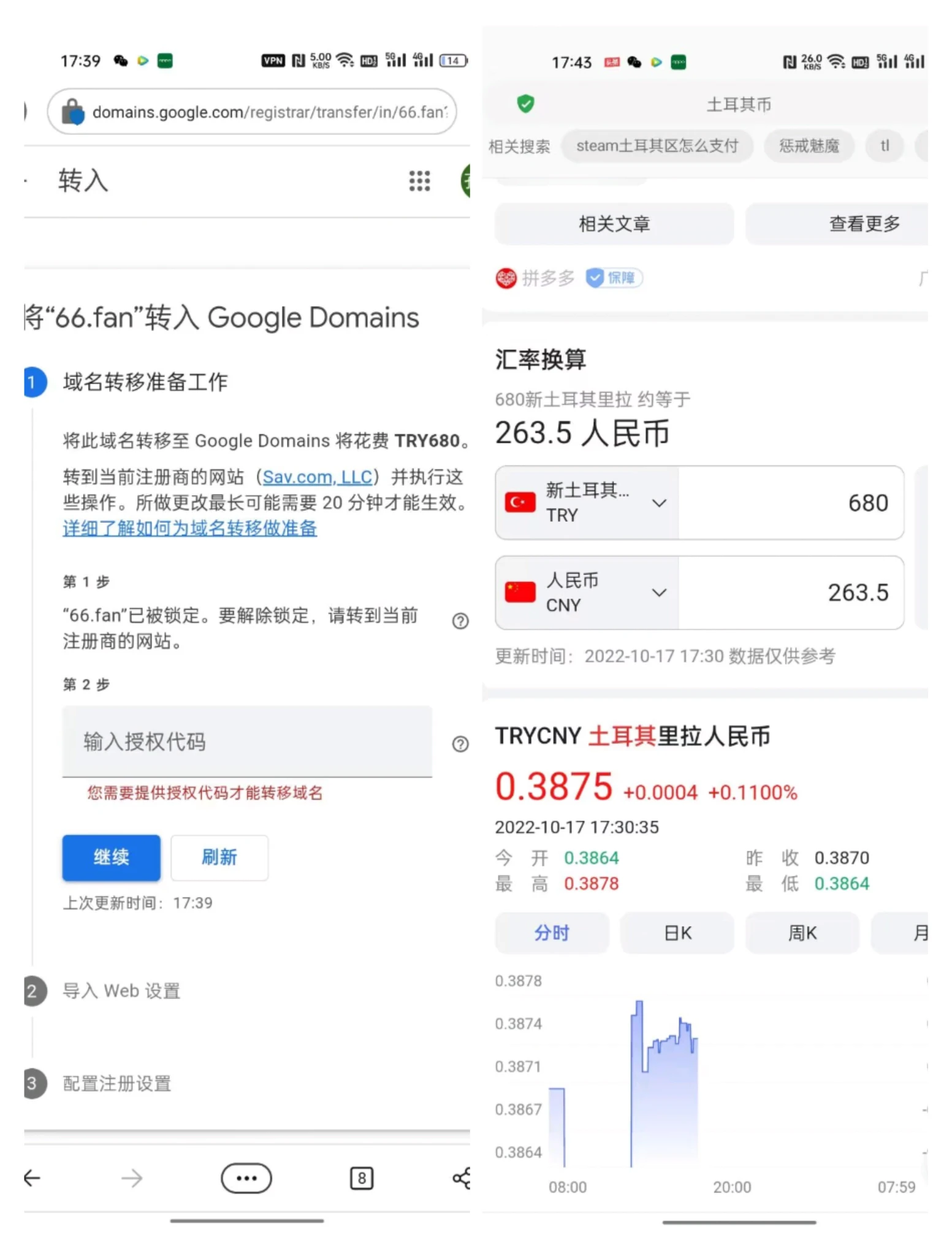952x1256 pixels.
Task: Edit the CNY amount field showing 263.5
Action: click(x=791, y=592)
